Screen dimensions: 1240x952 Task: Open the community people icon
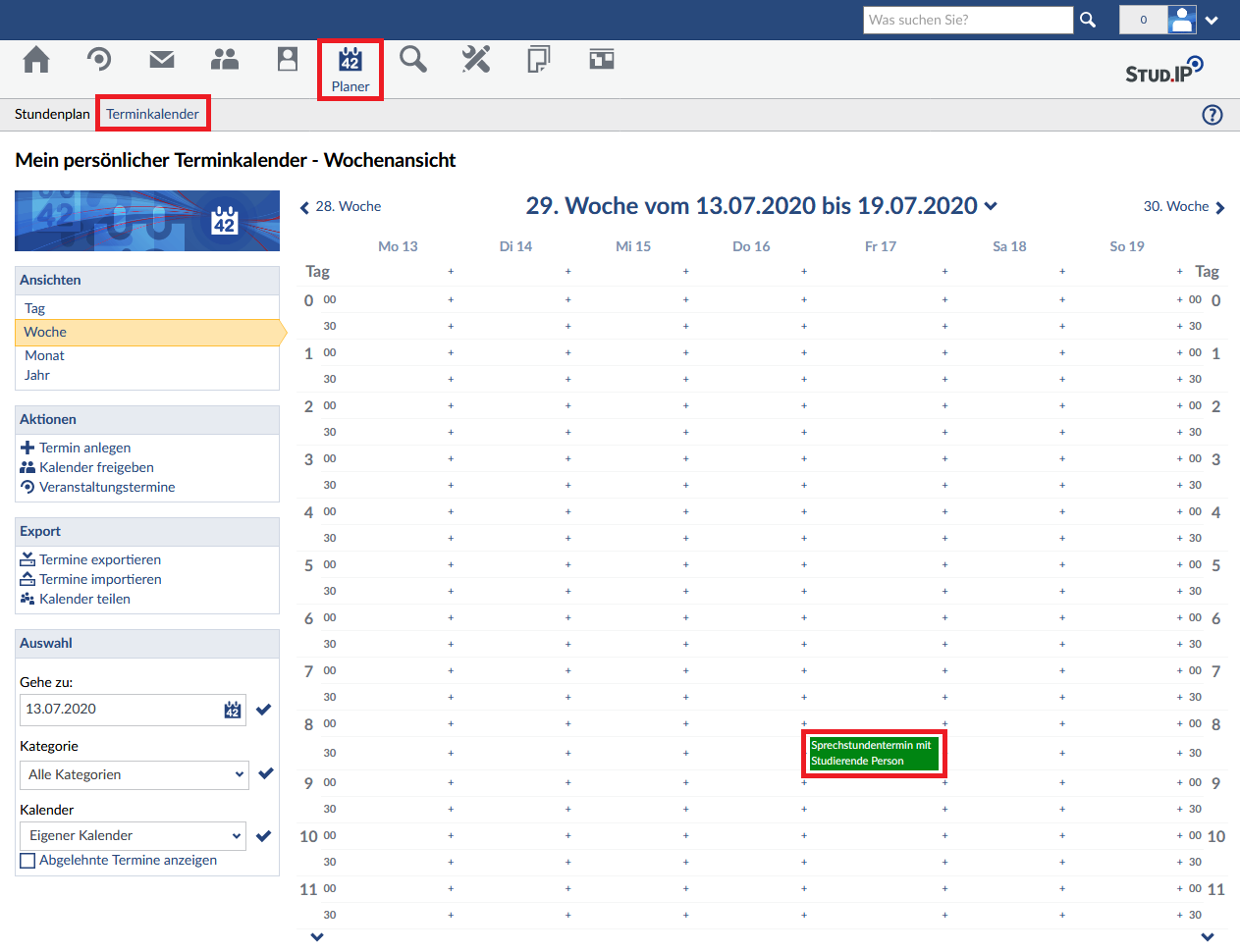225,60
